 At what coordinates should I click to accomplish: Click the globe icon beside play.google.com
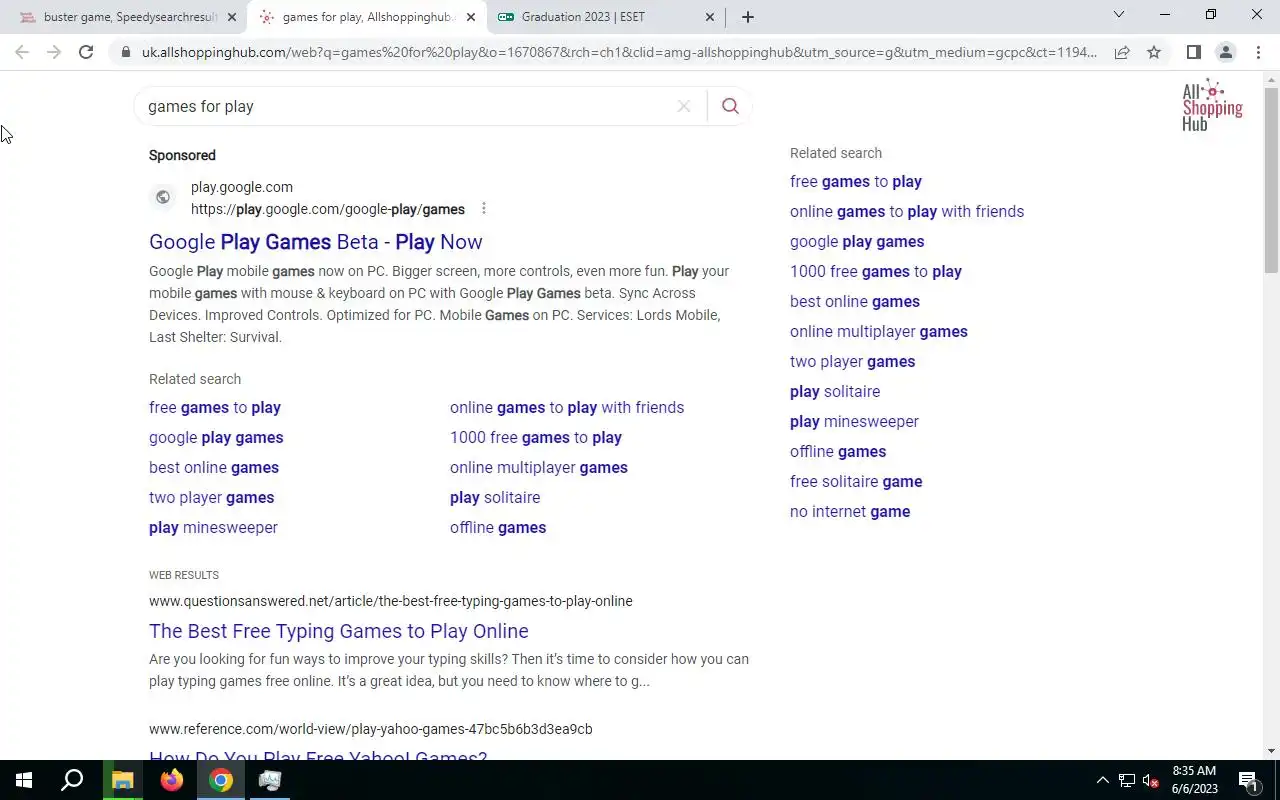pos(163,198)
